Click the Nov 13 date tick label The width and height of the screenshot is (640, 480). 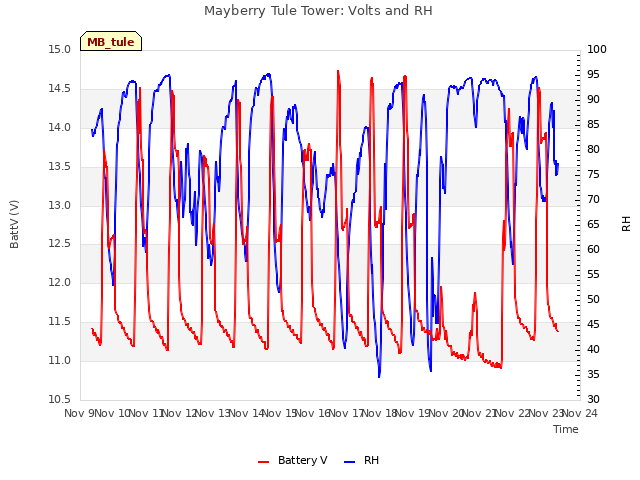coord(213,414)
